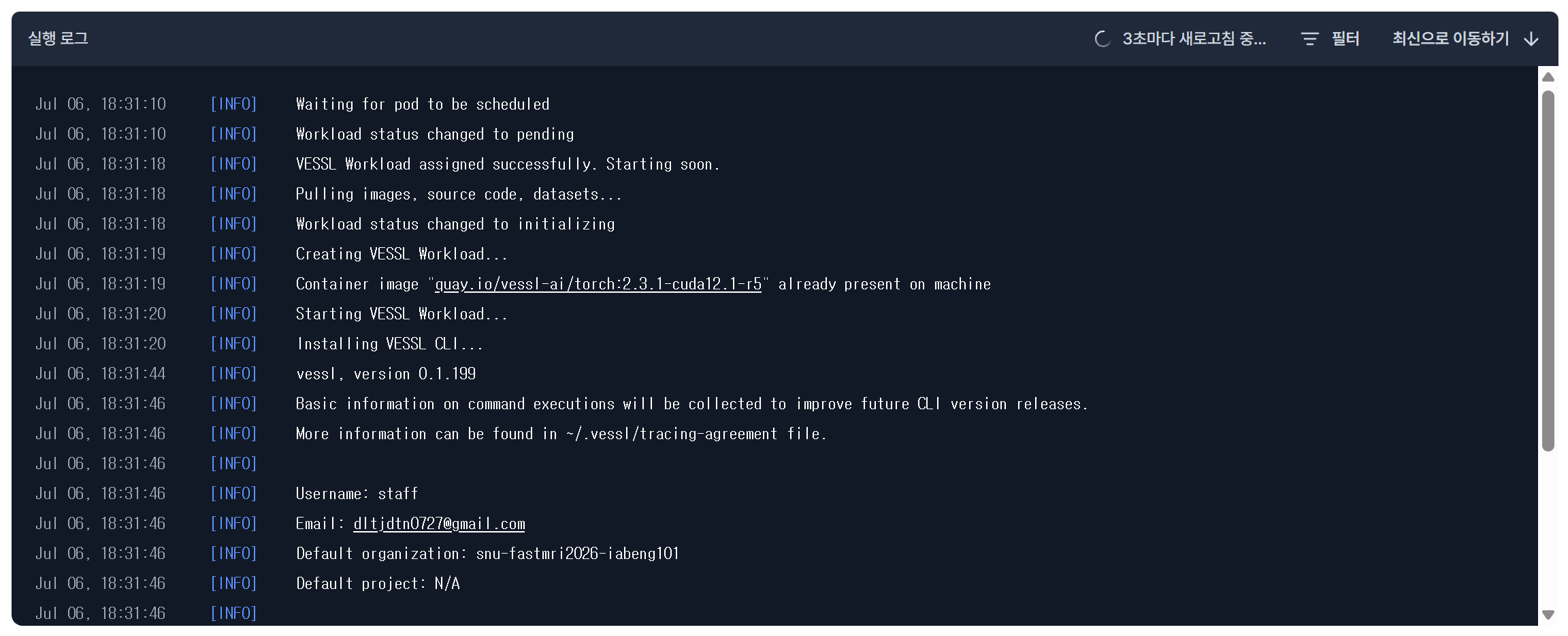
Task: Click the 실행 로그 panel title
Action: (59, 39)
